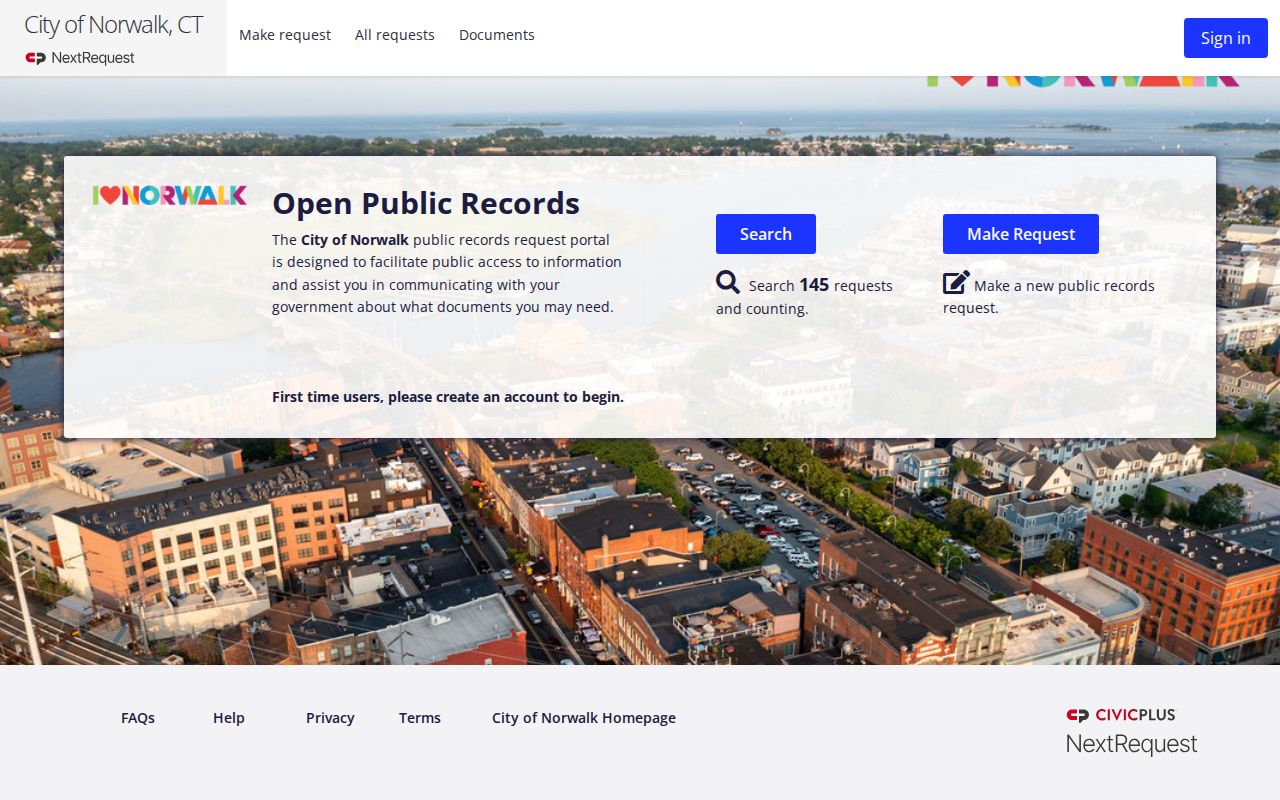Open the Help footer link
The image size is (1280, 800).
229,718
